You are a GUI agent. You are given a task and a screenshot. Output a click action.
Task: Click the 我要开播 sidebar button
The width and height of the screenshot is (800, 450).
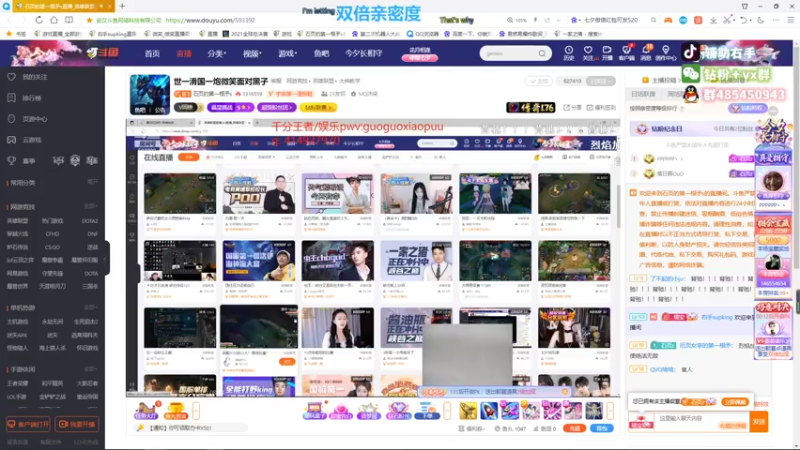77,424
